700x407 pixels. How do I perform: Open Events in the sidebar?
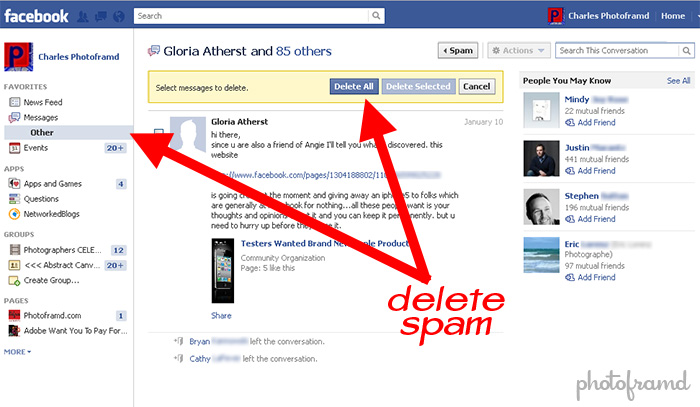(x=36, y=148)
